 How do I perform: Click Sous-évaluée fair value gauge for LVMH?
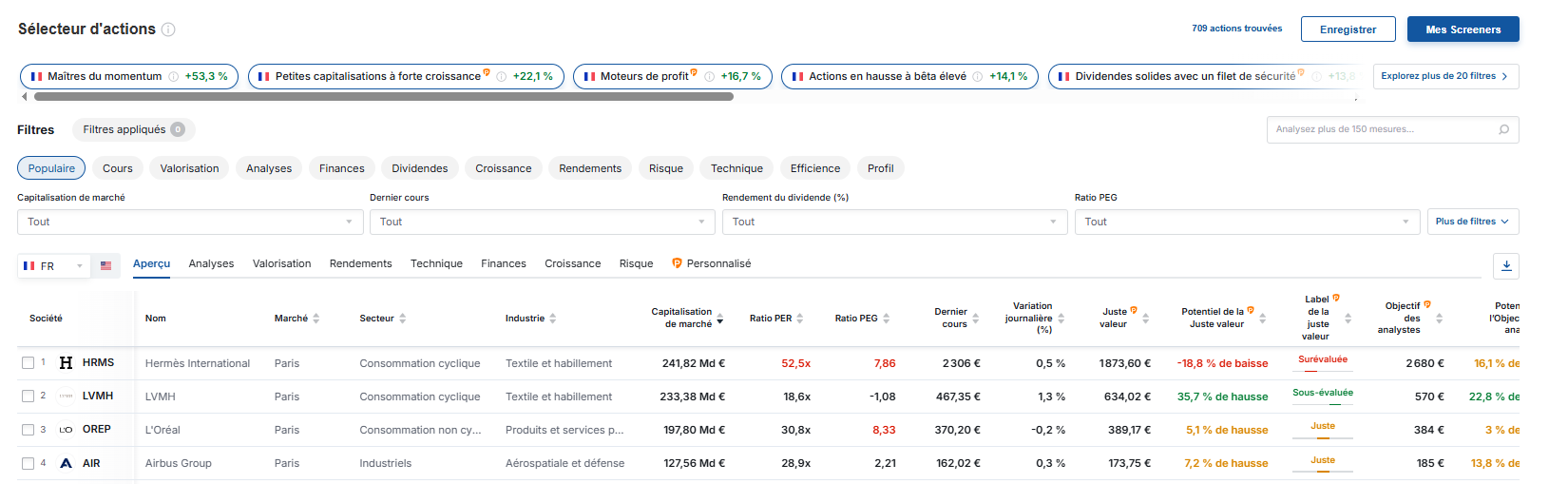1323,397
